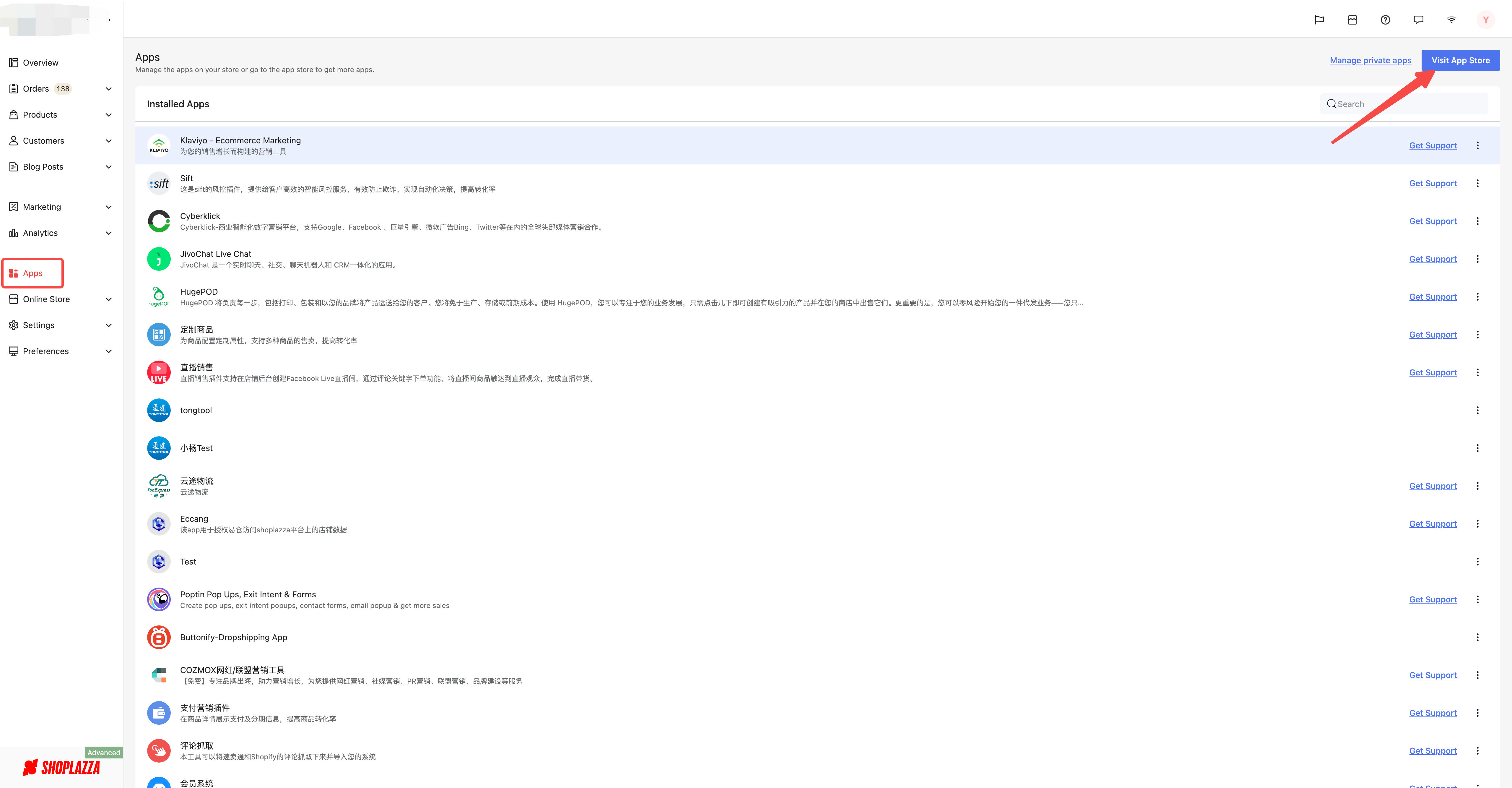Open Online Store in sidebar

pos(46,299)
